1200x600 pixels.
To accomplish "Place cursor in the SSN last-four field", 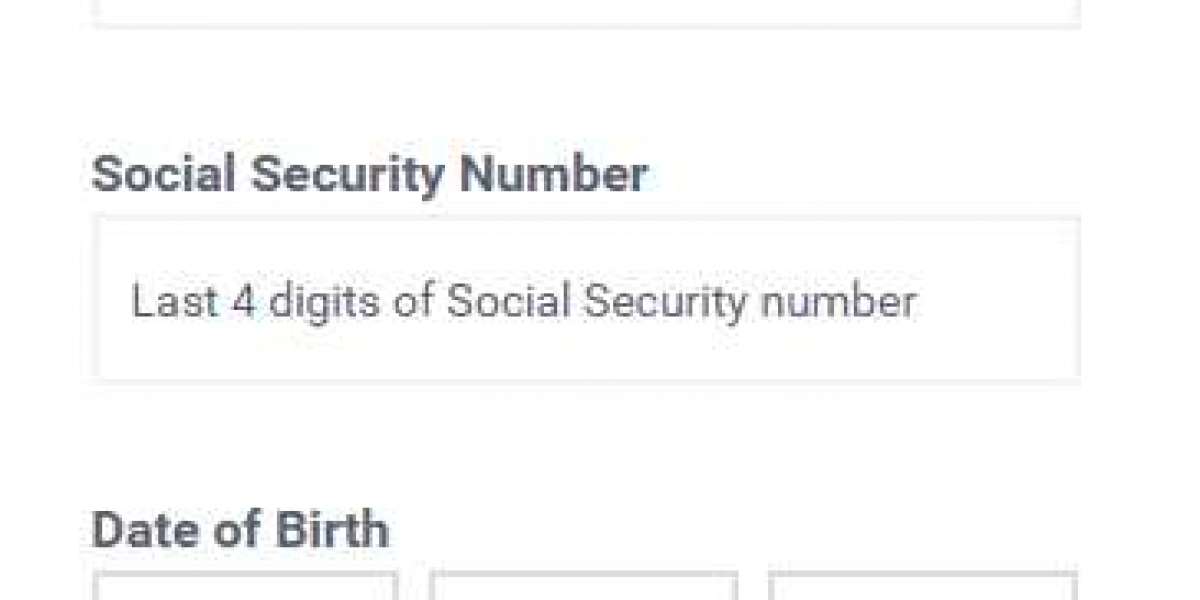I will click(x=586, y=300).
